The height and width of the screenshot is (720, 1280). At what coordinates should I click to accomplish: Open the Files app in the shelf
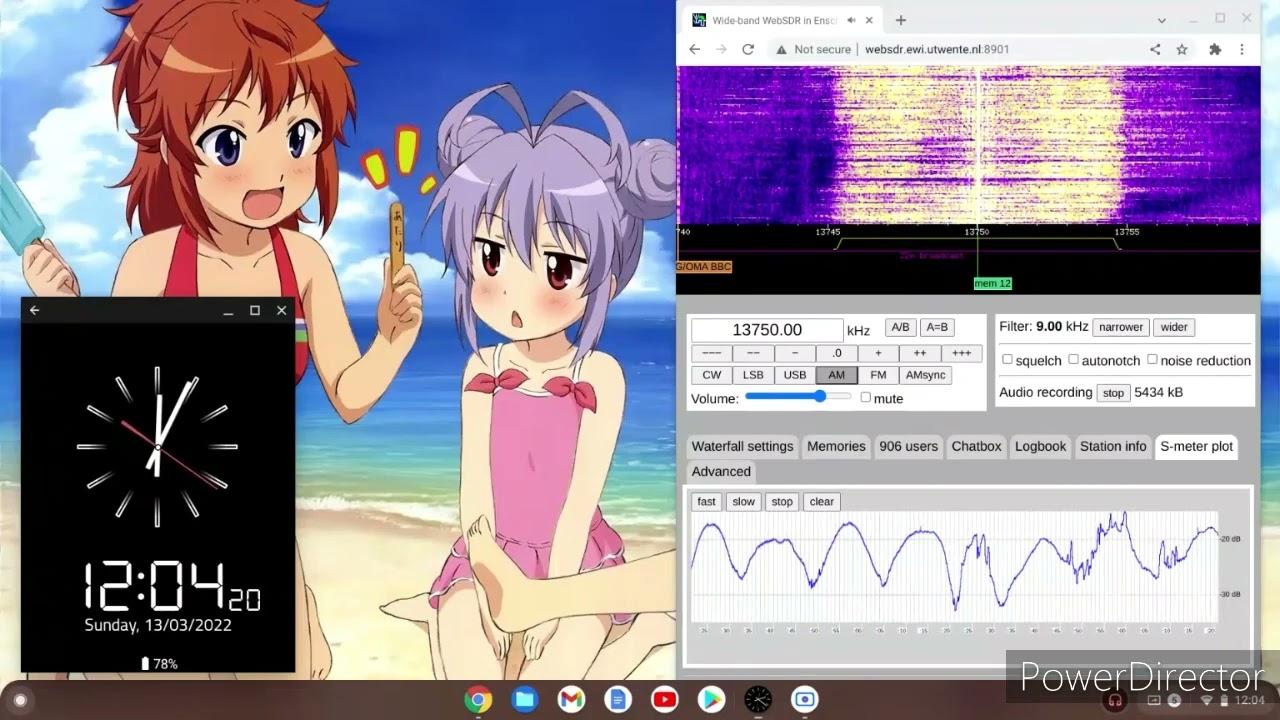524,699
